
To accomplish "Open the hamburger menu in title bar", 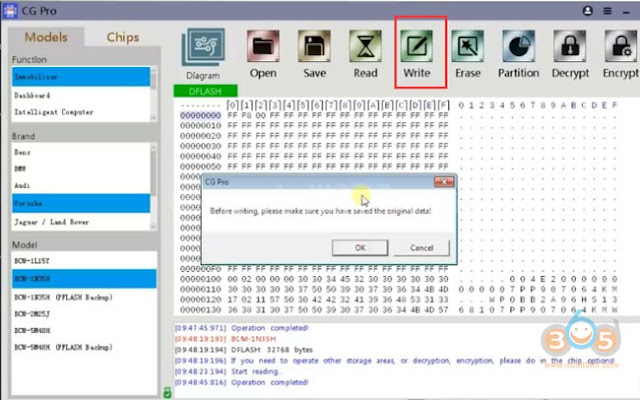I will pyautogui.click(x=608, y=11).
